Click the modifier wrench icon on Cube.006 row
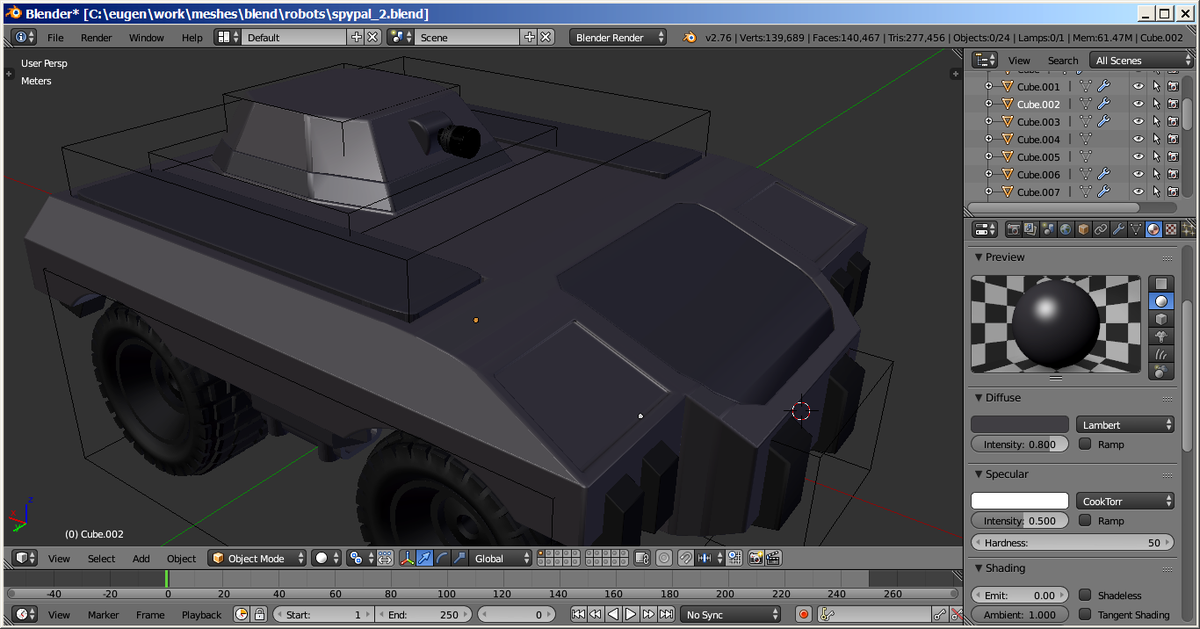The height and width of the screenshot is (629, 1200). coord(1104,174)
